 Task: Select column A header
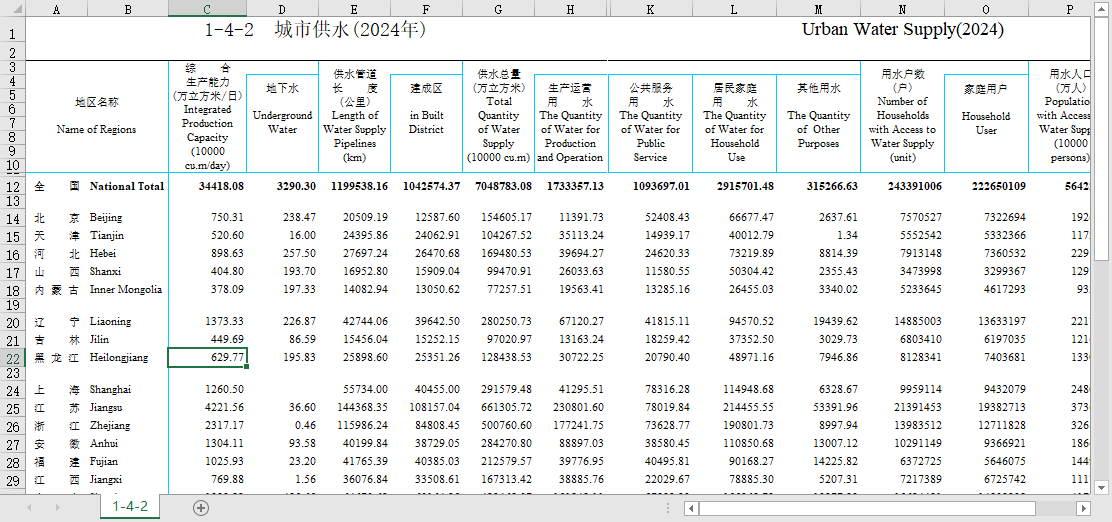click(x=57, y=9)
